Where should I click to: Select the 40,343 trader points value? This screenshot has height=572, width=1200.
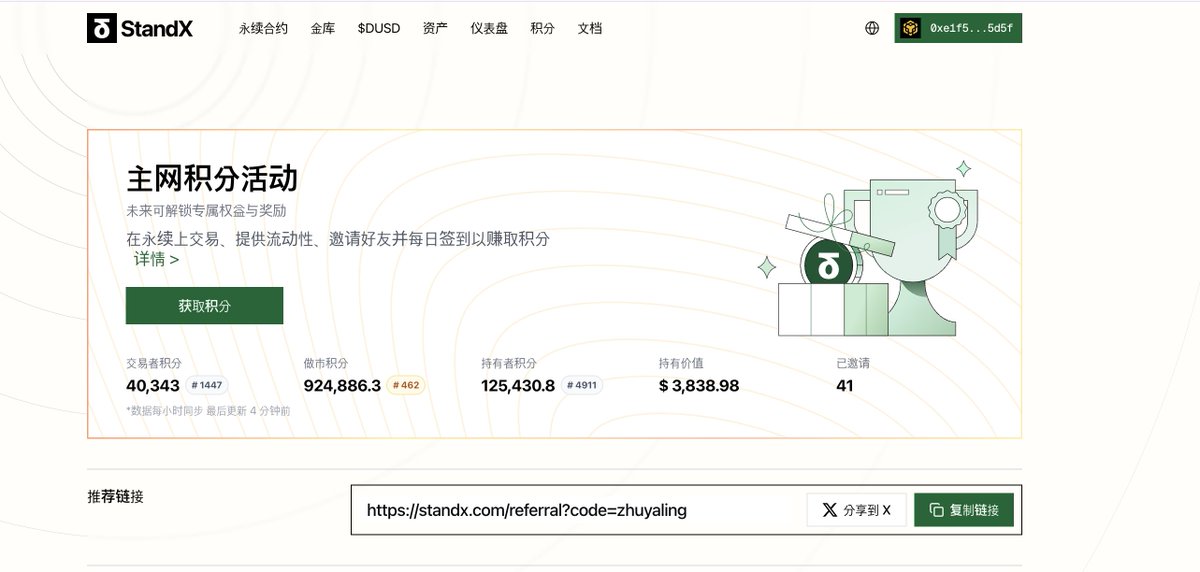click(x=153, y=385)
